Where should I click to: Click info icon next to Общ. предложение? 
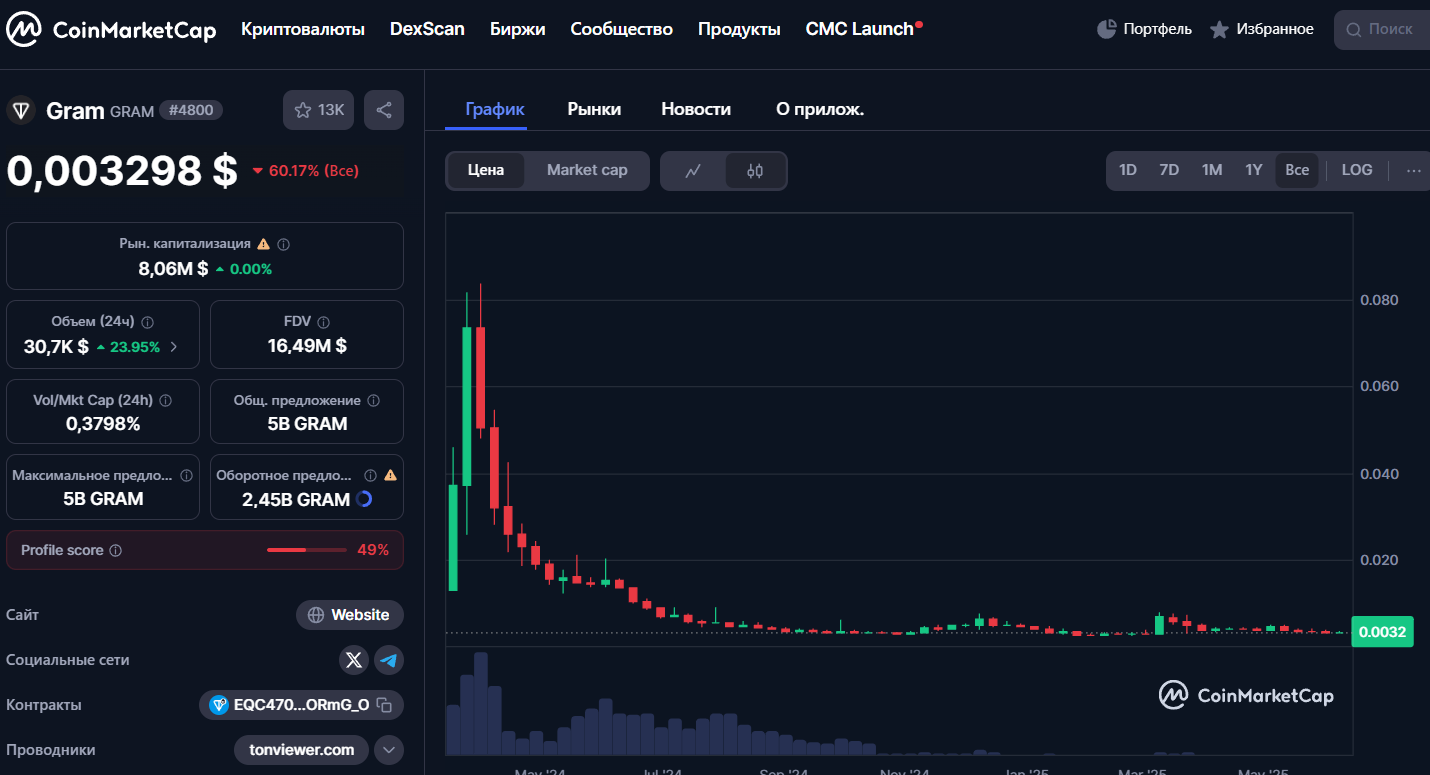pos(374,400)
